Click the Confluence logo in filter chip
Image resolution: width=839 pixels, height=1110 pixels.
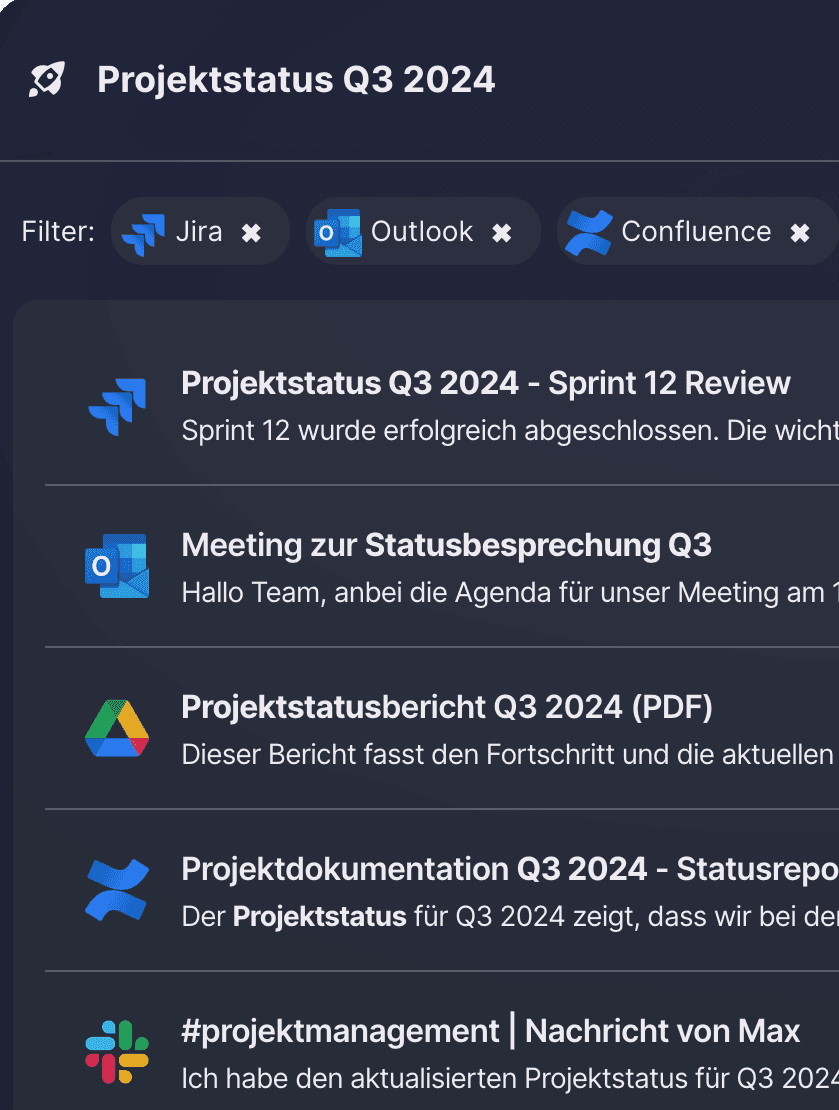click(x=588, y=232)
